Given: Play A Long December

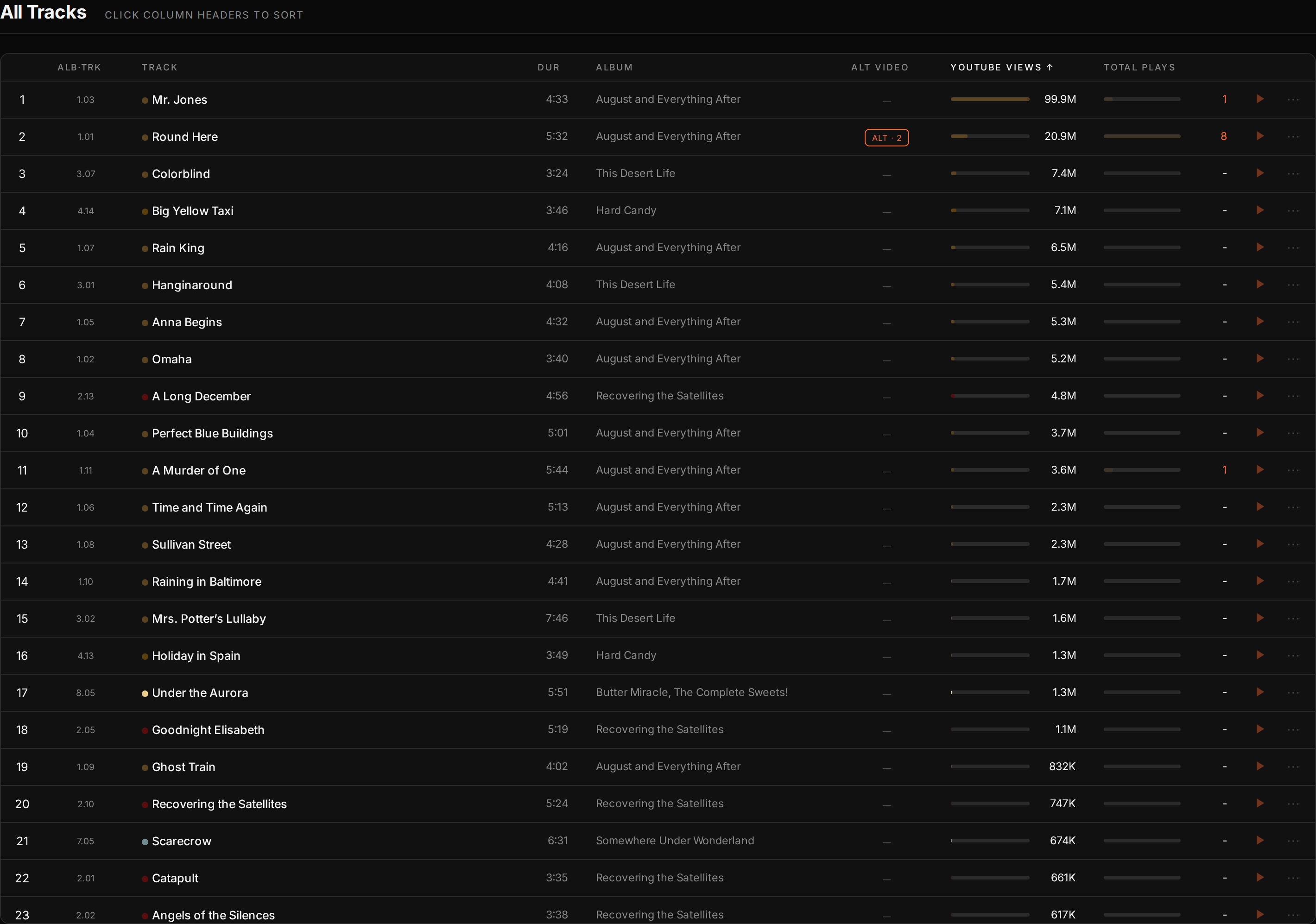Looking at the screenshot, I should [x=1260, y=396].
